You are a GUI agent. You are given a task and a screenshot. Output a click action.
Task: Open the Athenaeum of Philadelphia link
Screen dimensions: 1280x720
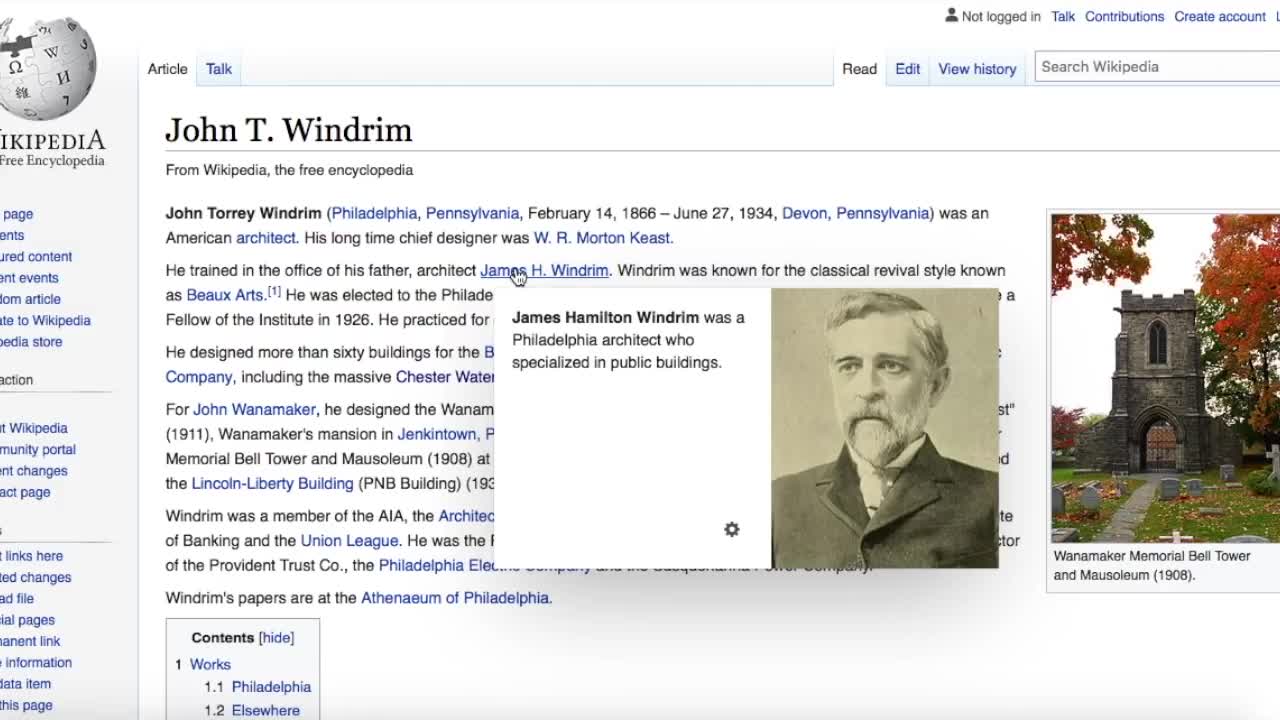tap(455, 598)
